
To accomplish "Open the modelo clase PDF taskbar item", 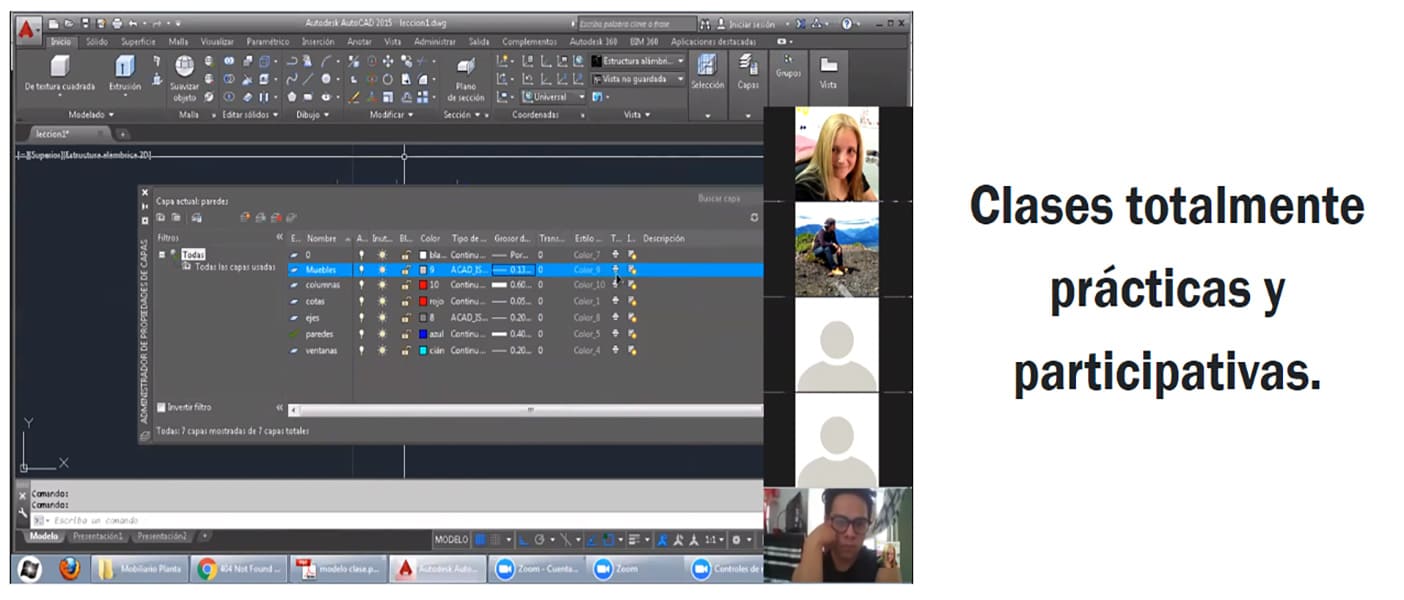I will tap(337, 569).
